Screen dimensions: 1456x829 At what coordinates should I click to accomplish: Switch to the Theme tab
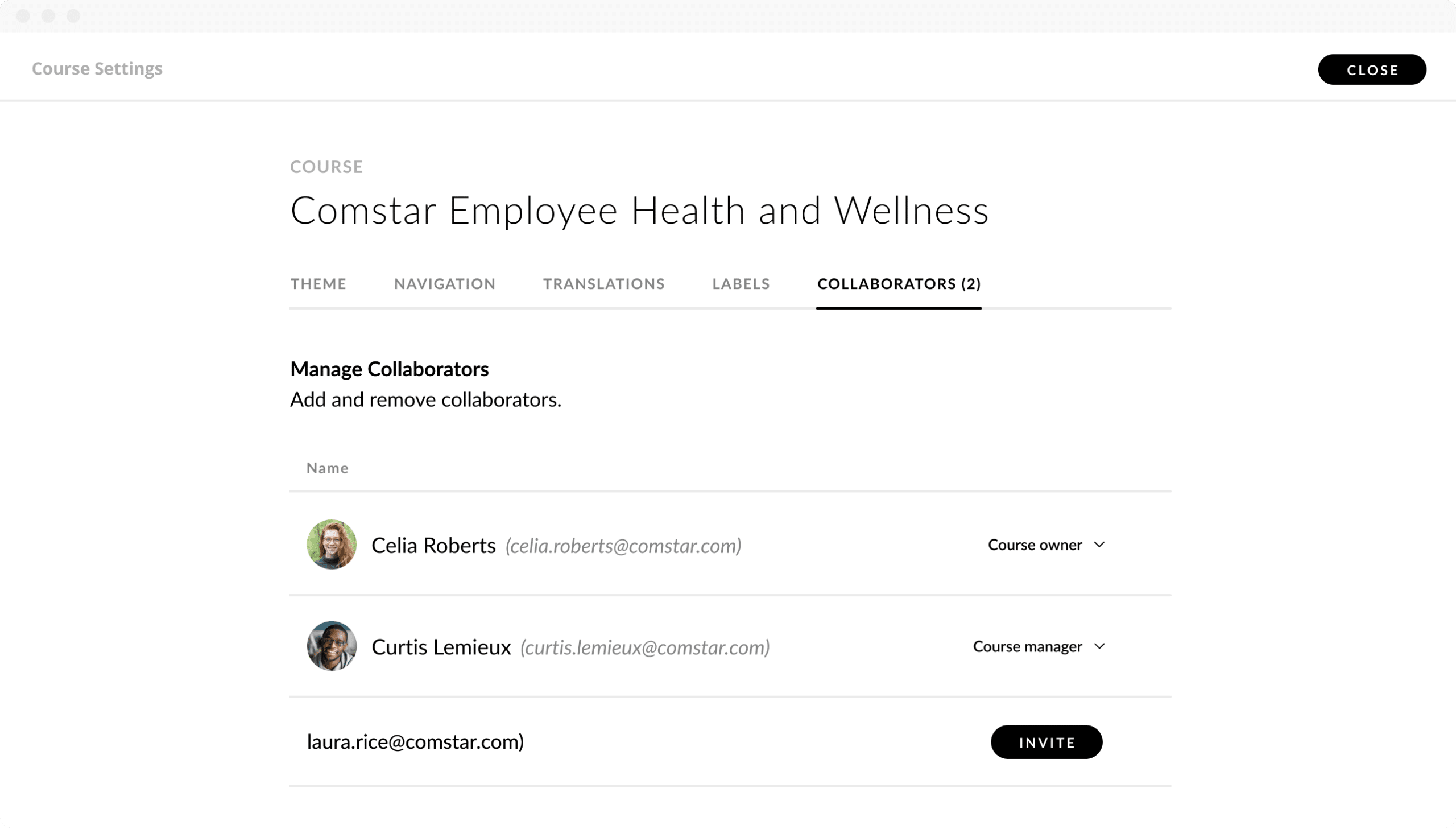click(317, 283)
